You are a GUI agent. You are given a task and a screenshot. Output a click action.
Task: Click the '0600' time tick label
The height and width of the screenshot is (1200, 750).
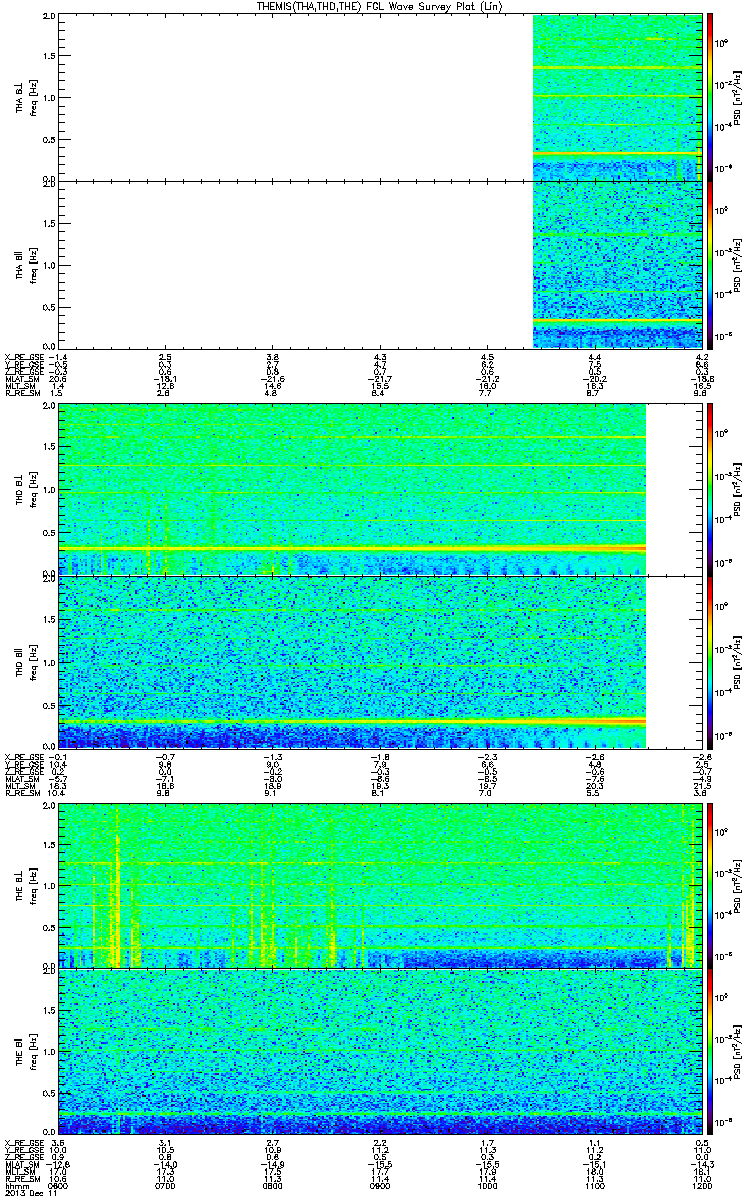pyautogui.click(x=59, y=1185)
